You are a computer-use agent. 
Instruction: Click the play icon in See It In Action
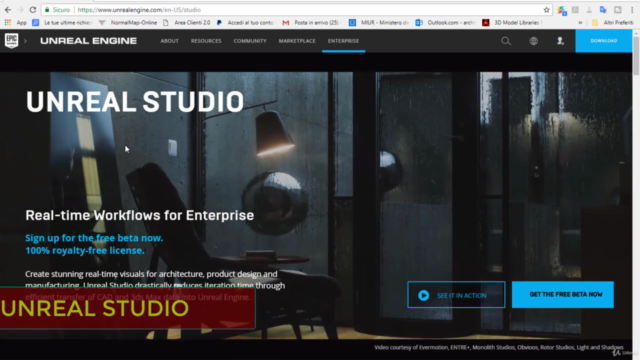[424, 295]
